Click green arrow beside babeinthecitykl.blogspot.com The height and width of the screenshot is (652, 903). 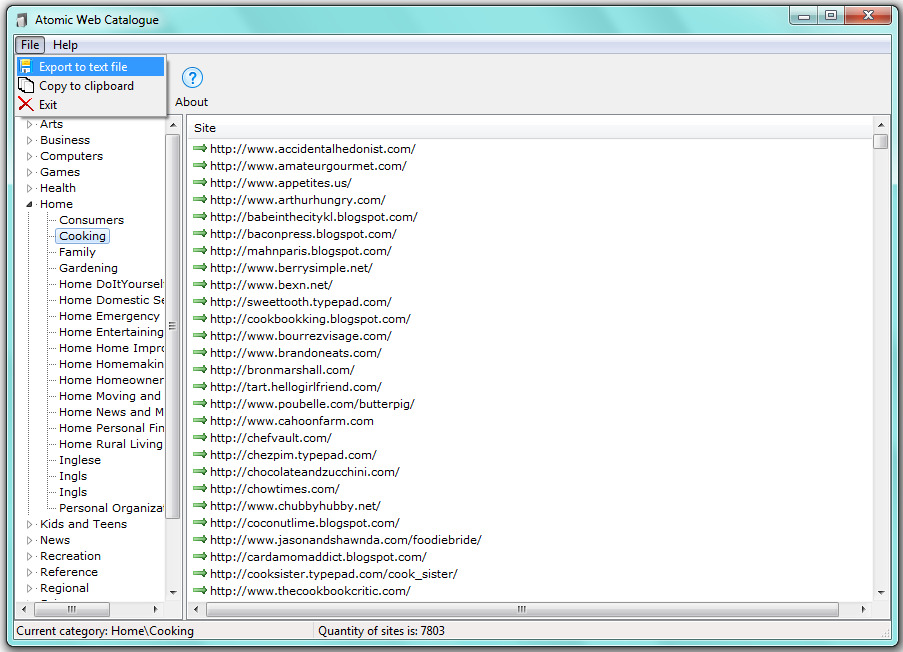tap(200, 217)
